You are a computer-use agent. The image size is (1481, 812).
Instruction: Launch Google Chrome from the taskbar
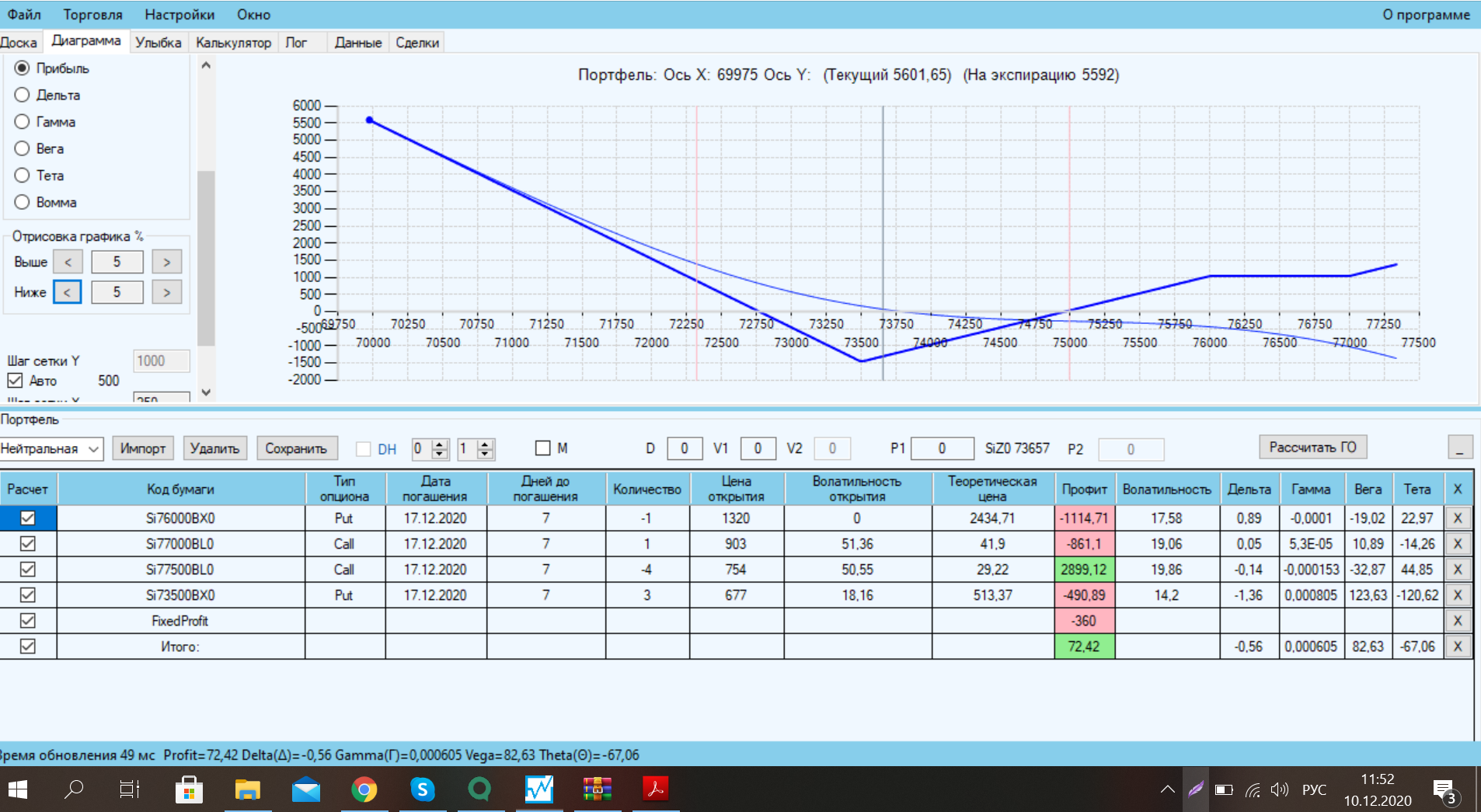(x=364, y=789)
